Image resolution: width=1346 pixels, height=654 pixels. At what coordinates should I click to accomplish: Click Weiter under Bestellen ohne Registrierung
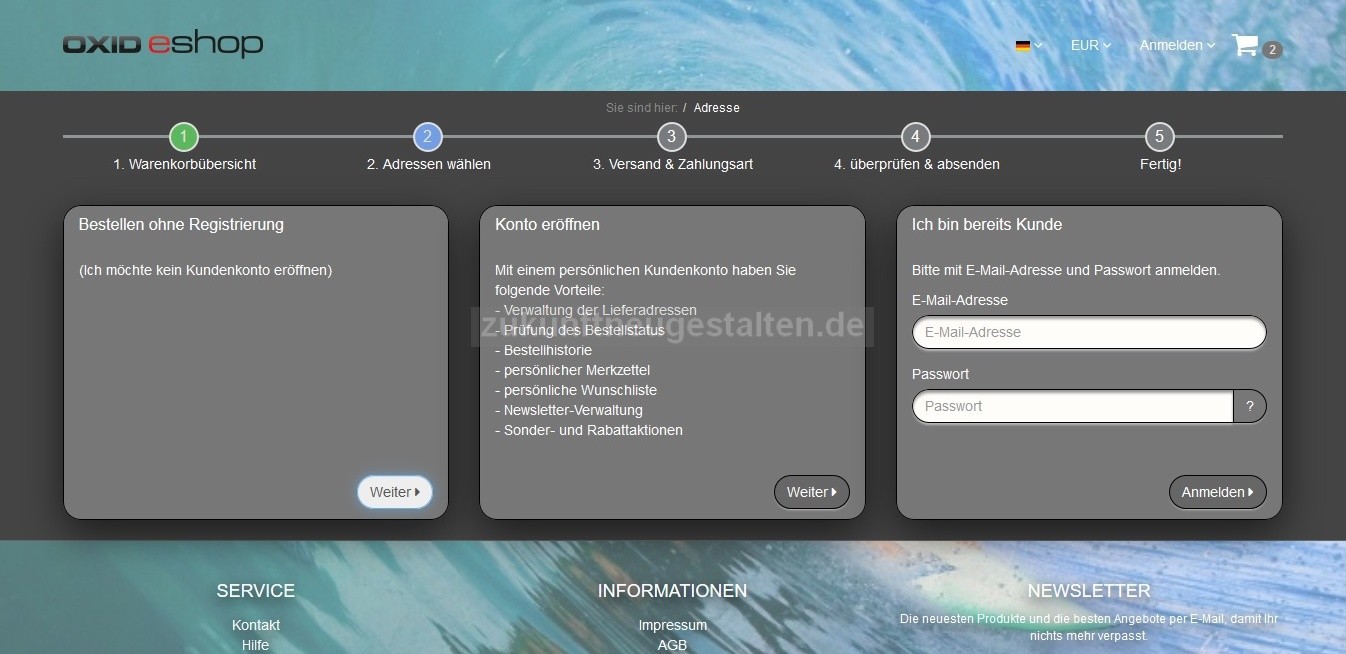point(395,492)
